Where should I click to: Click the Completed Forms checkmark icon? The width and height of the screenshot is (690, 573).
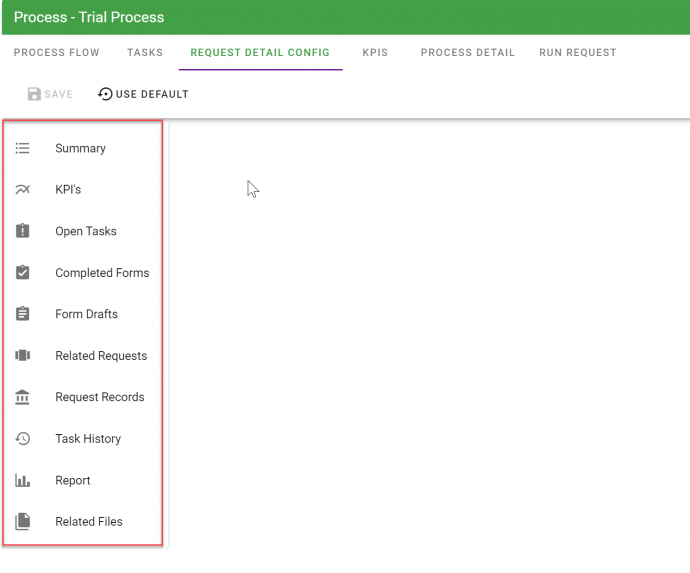click(x=23, y=273)
